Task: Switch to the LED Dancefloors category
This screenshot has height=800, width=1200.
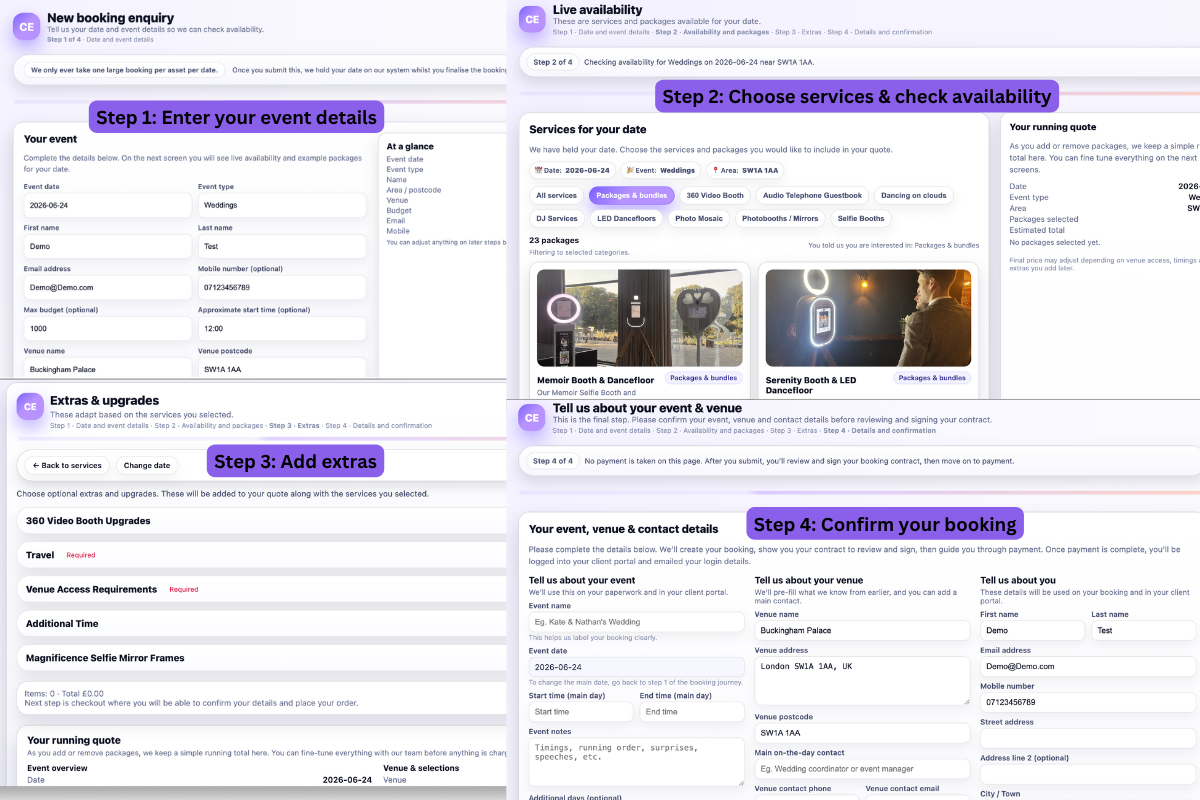Action: coord(624,218)
